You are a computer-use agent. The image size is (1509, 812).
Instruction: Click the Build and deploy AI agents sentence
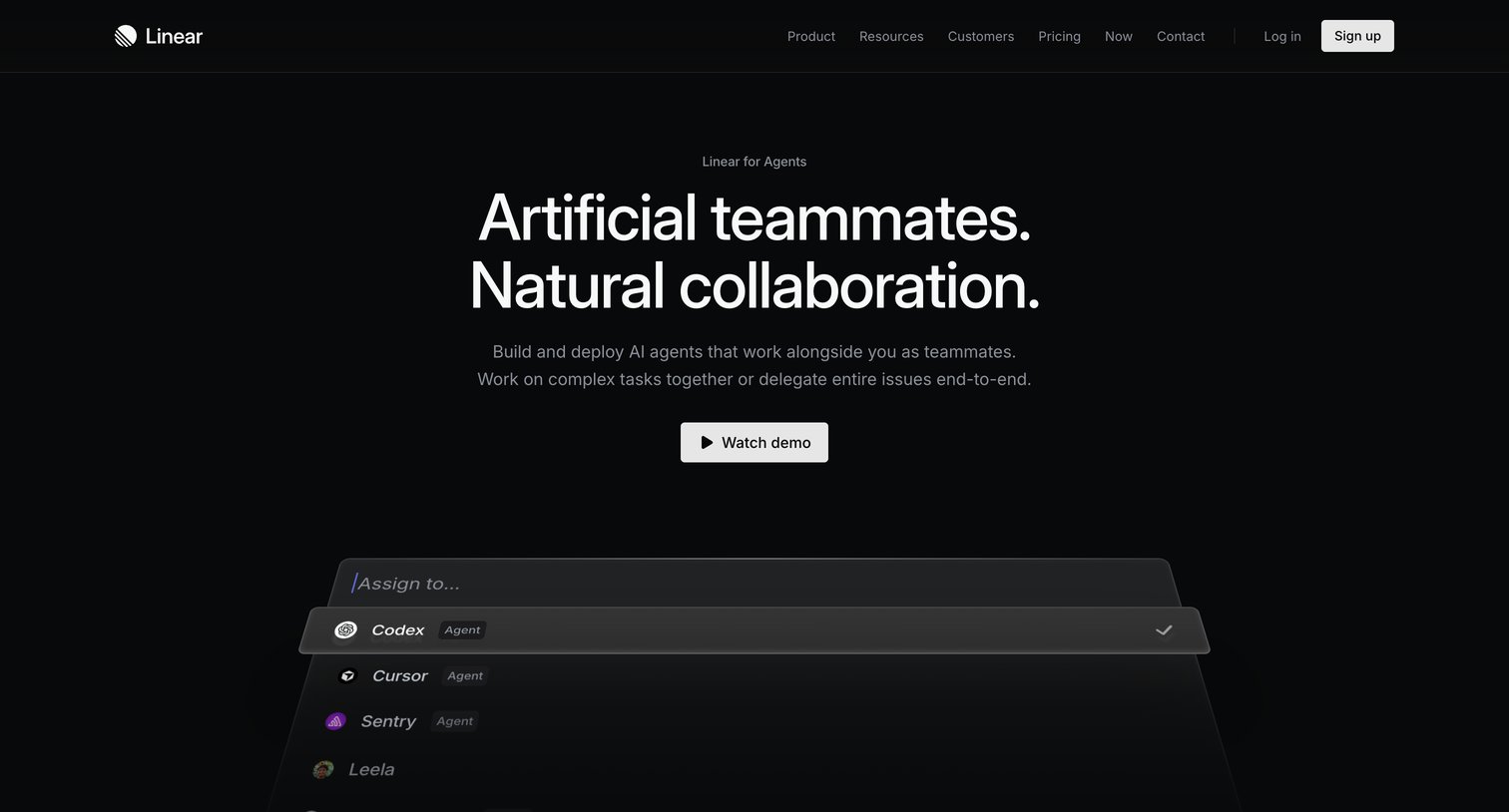pos(754,352)
